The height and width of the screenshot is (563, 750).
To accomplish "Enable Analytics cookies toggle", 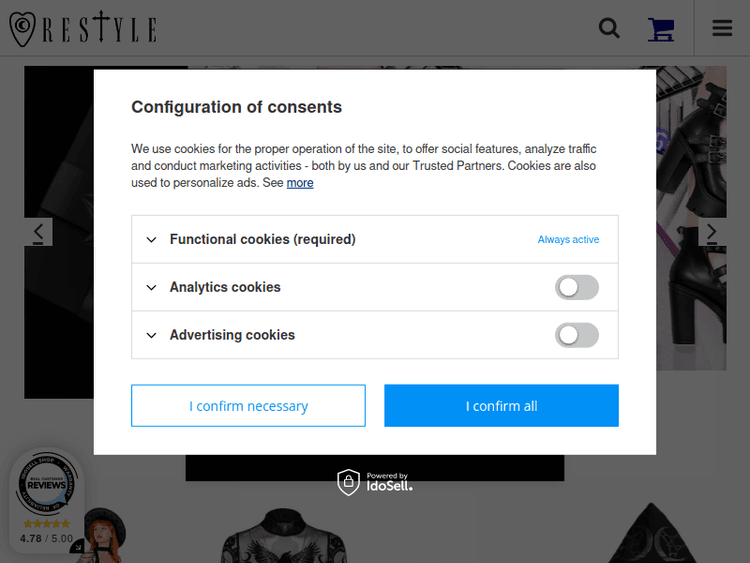I will pos(577,288).
